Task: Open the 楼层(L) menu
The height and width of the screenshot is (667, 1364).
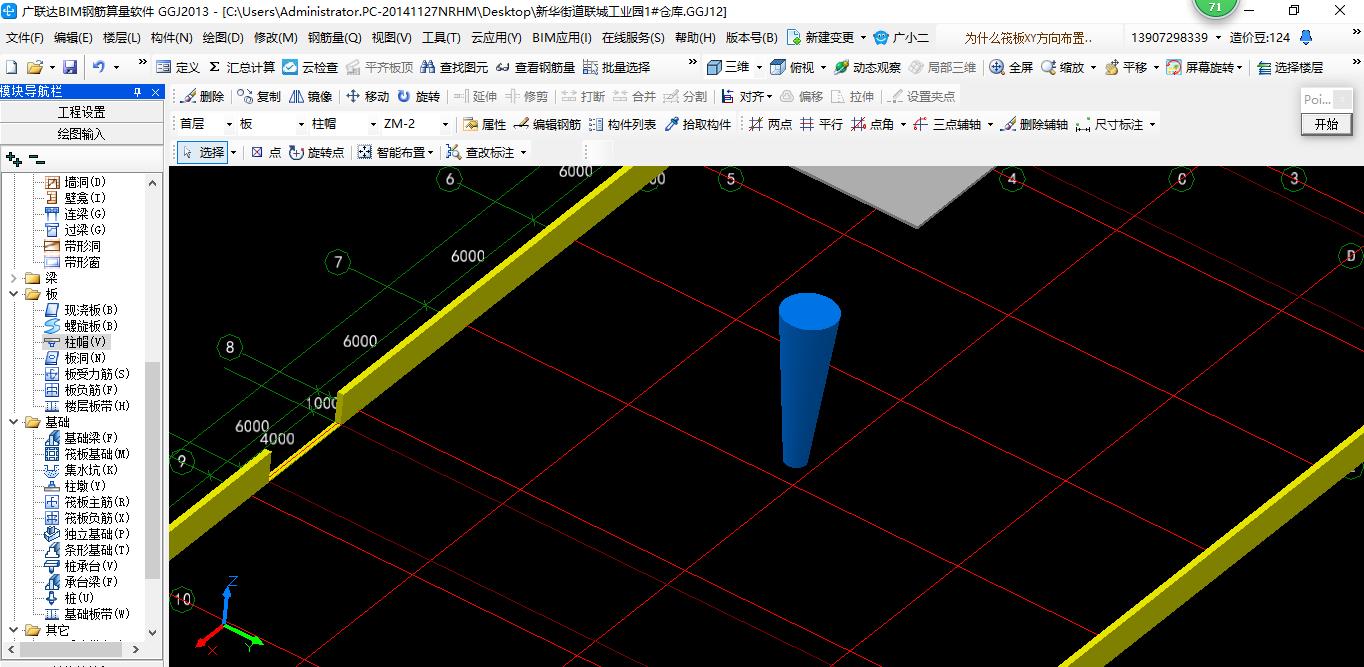Action: tap(122, 38)
